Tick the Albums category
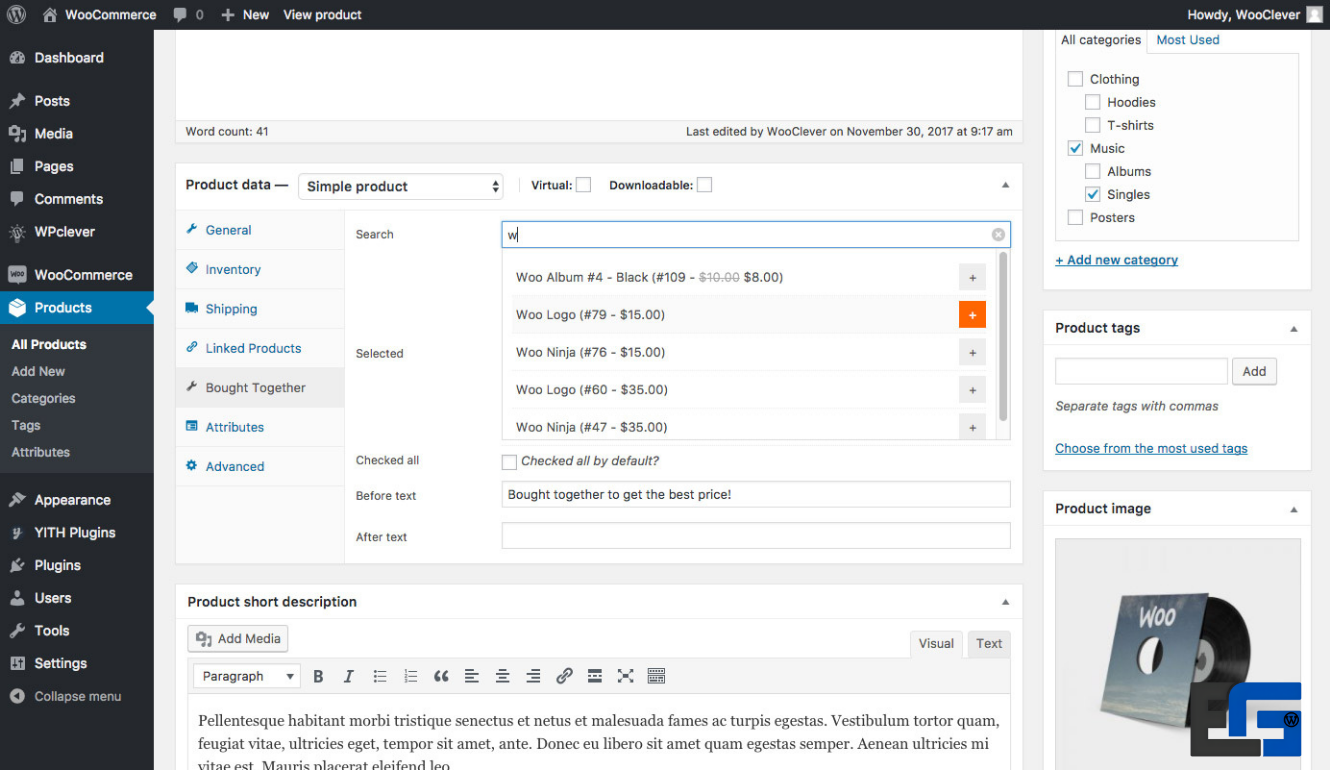 [x=1092, y=171]
